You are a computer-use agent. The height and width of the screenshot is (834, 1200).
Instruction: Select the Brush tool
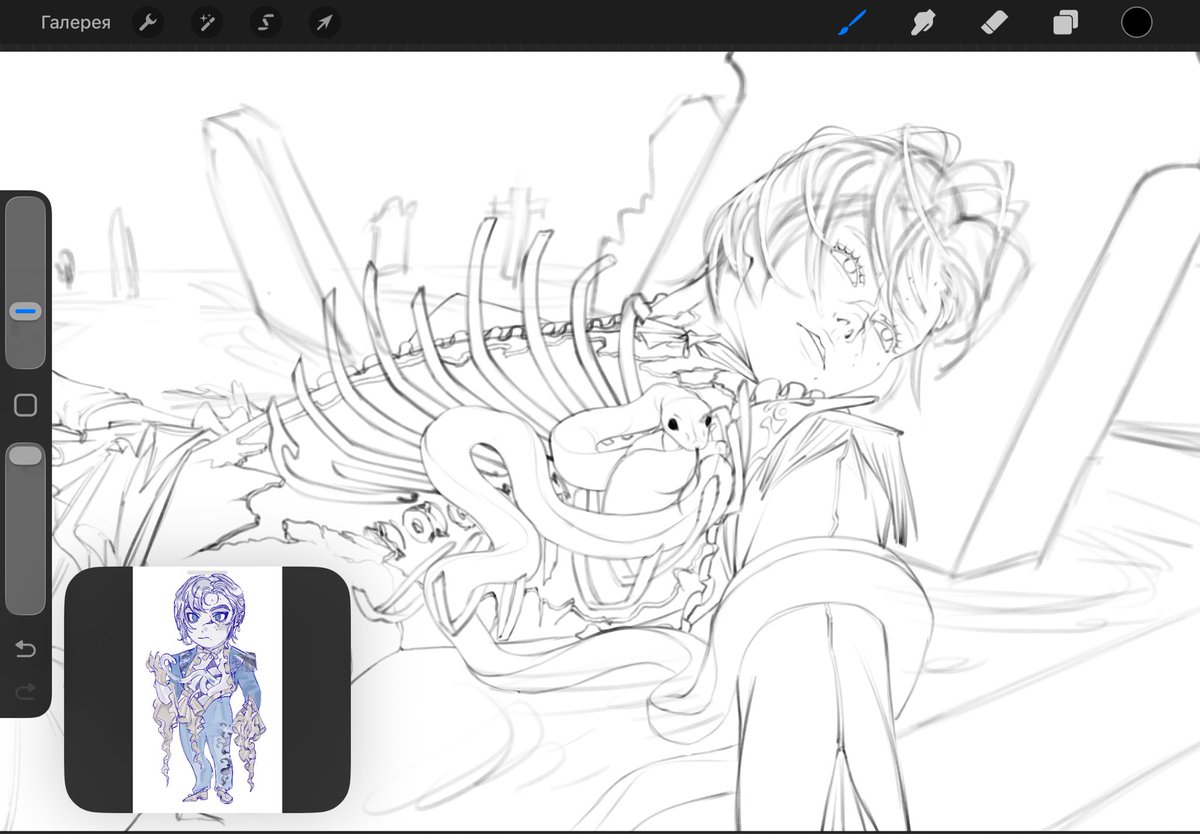(852, 22)
